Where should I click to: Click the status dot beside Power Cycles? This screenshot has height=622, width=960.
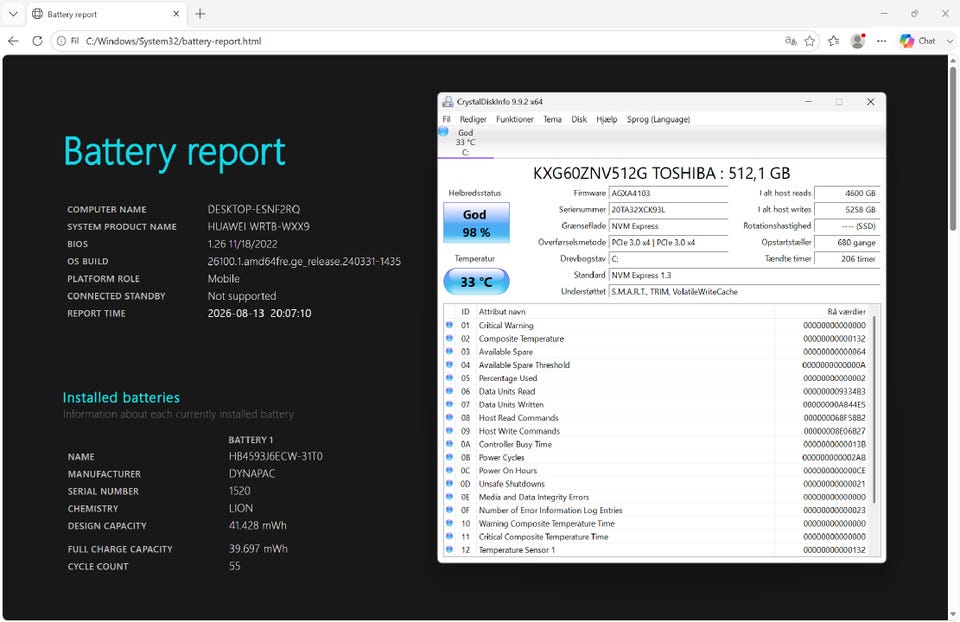tap(449, 457)
